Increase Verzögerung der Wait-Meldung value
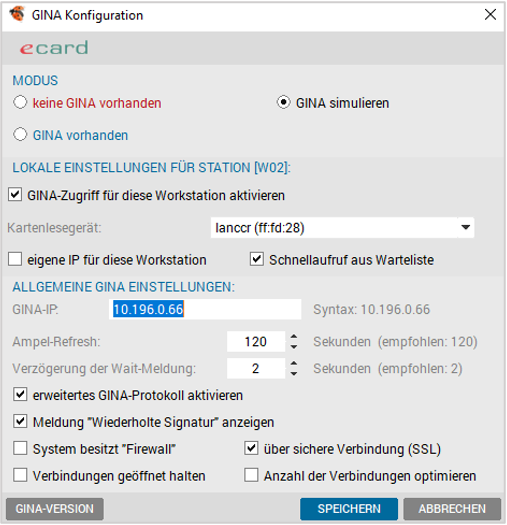The width and height of the screenshot is (507, 525). click(x=294, y=363)
